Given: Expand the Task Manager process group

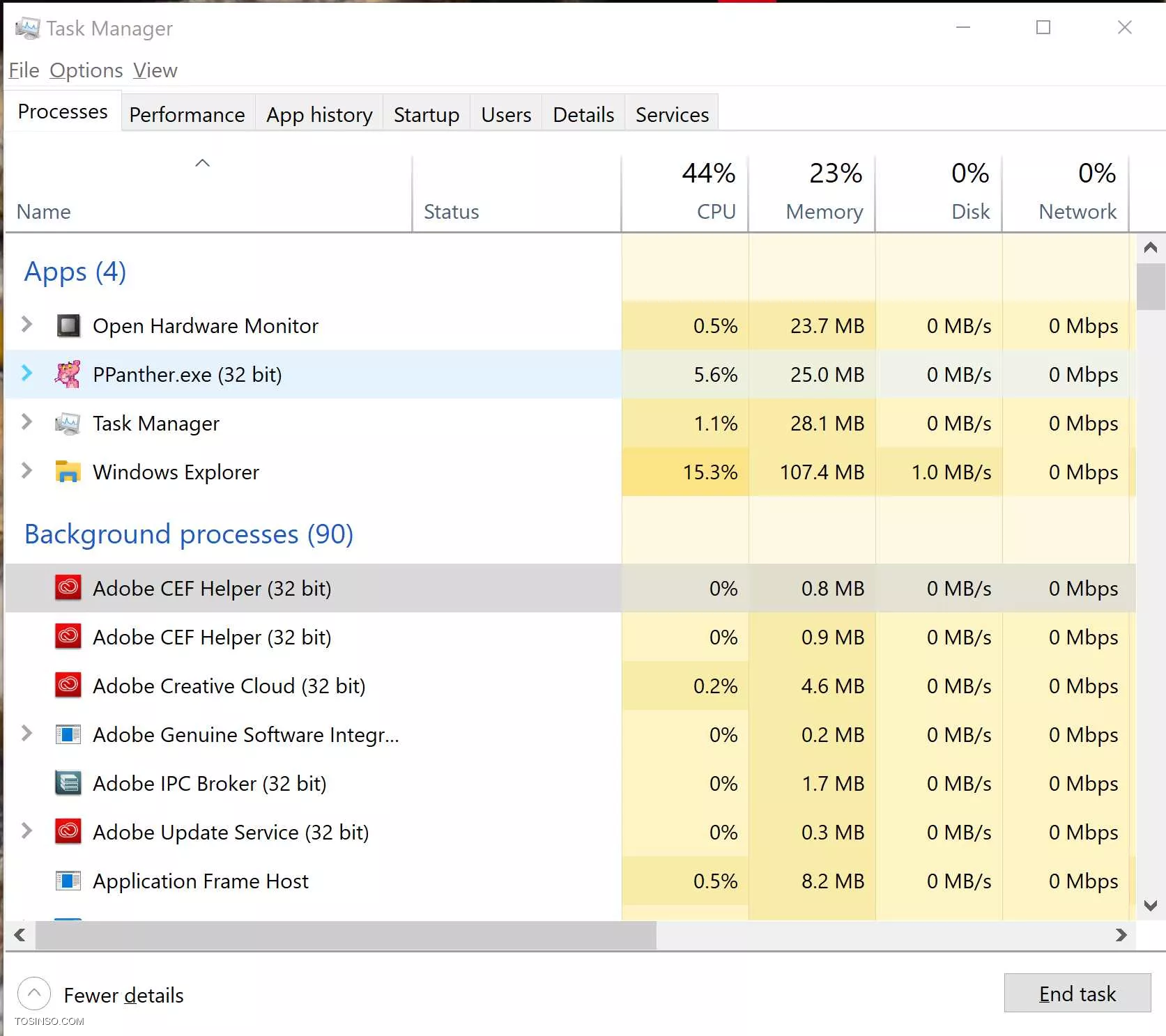Looking at the screenshot, I should [27, 422].
